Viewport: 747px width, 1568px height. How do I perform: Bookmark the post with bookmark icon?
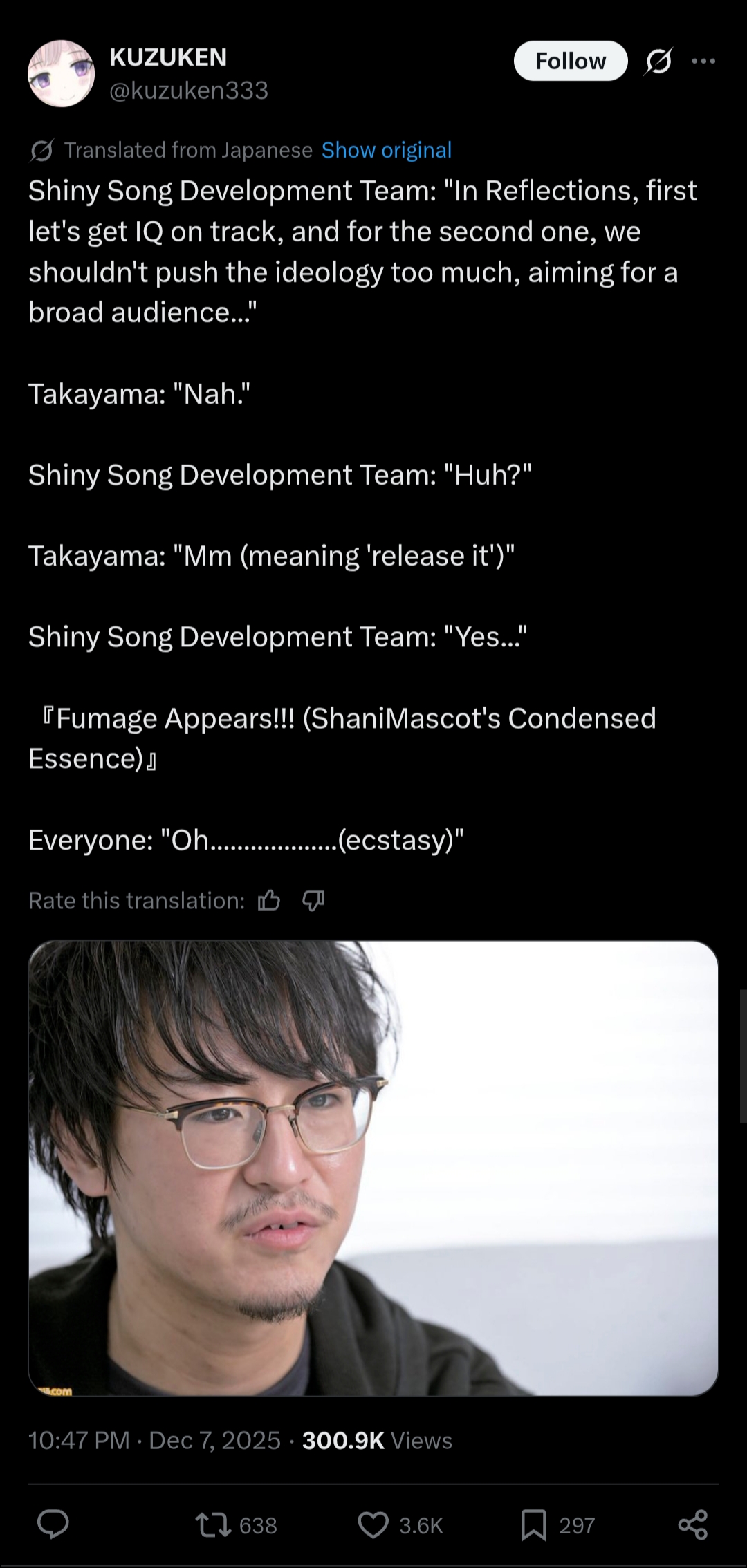(x=533, y=1524)
